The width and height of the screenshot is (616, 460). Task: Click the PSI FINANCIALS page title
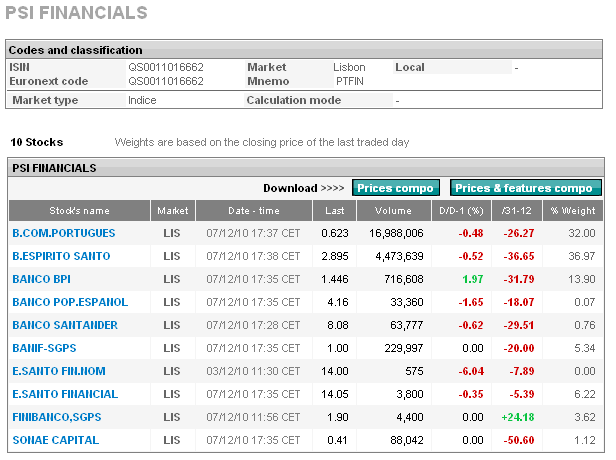pos(76,13)
